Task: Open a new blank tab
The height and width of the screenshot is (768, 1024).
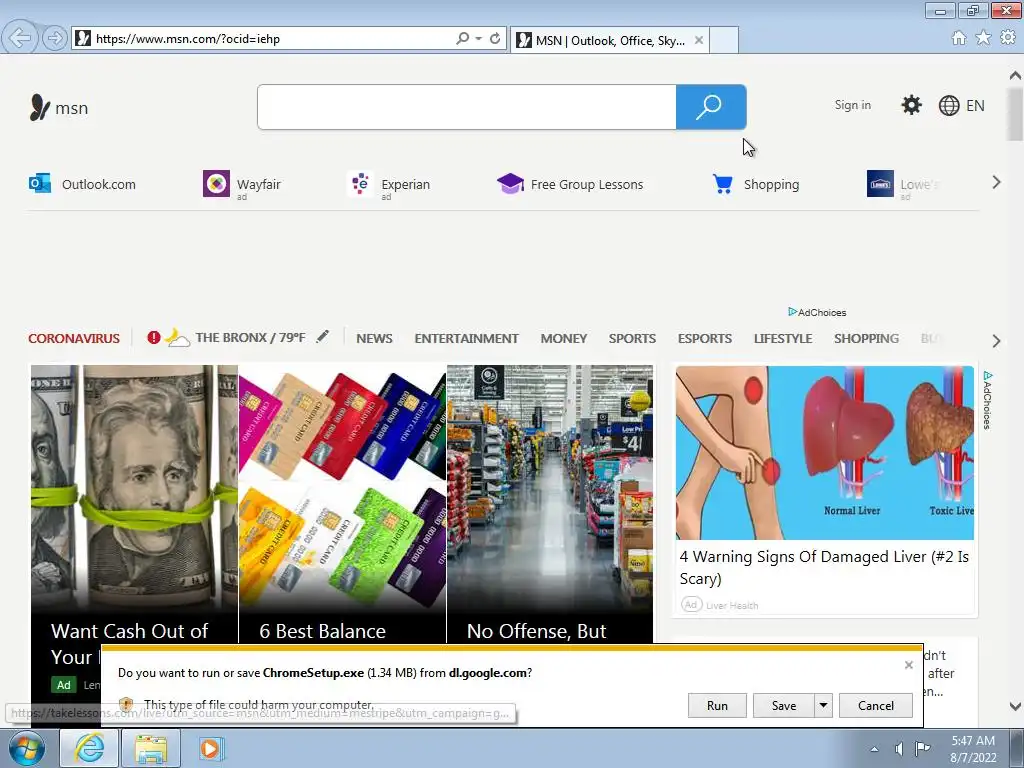Action: [x=724, y=40]
